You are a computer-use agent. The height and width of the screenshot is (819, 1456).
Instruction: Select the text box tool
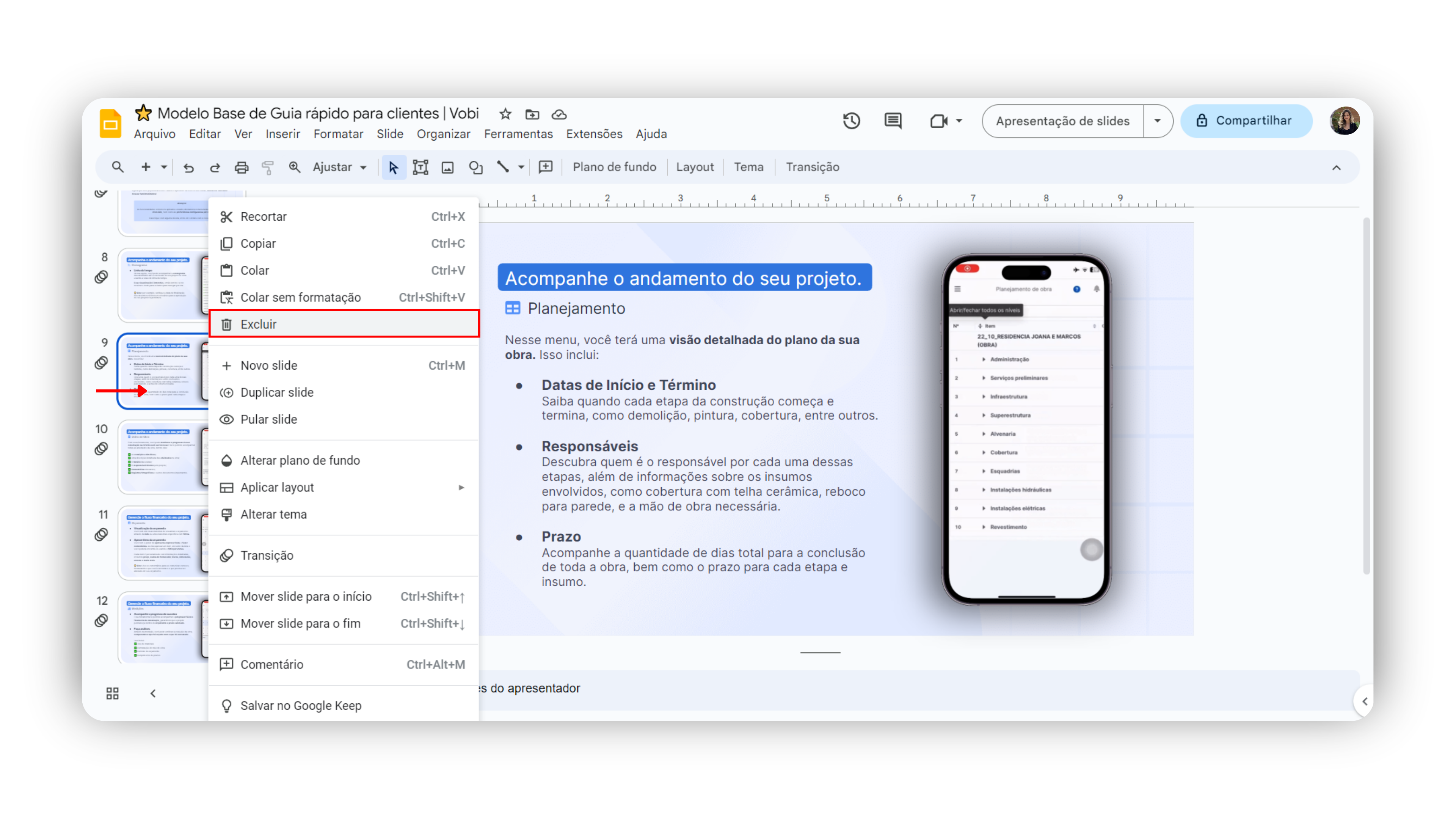tap(420, 167)
